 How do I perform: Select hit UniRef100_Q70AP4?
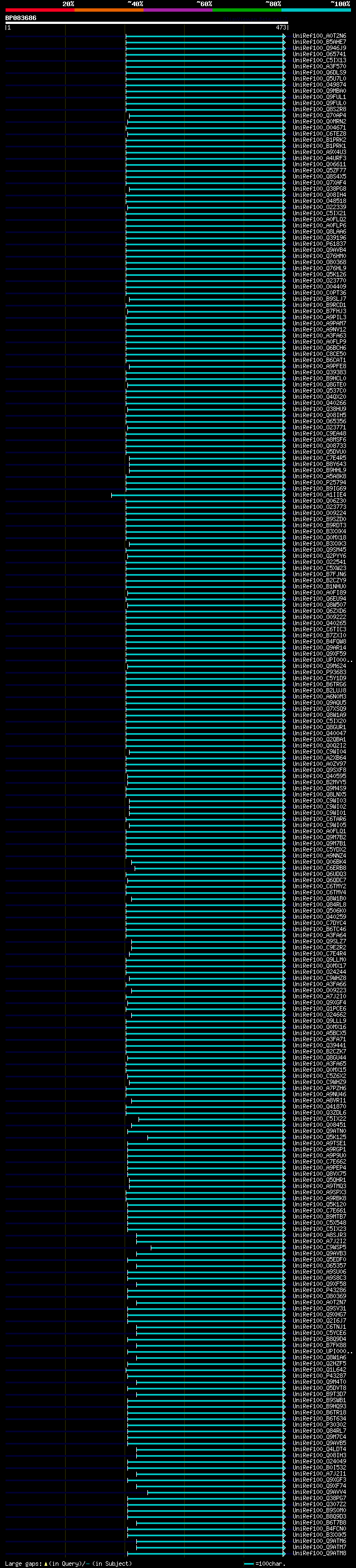319,116
